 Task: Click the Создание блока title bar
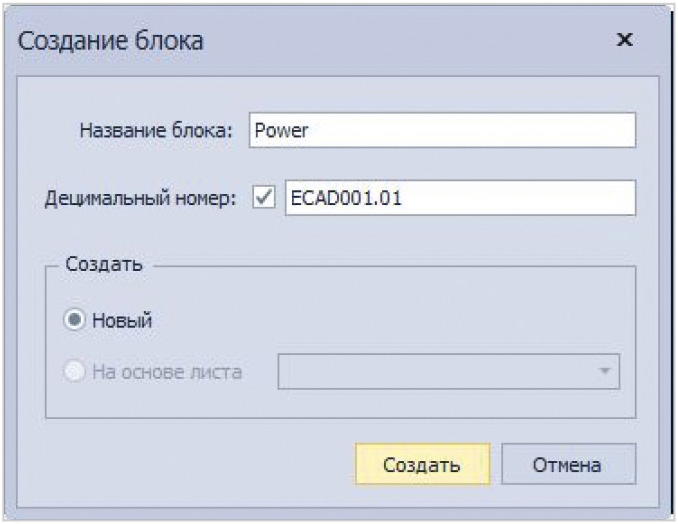coord(300,40)
